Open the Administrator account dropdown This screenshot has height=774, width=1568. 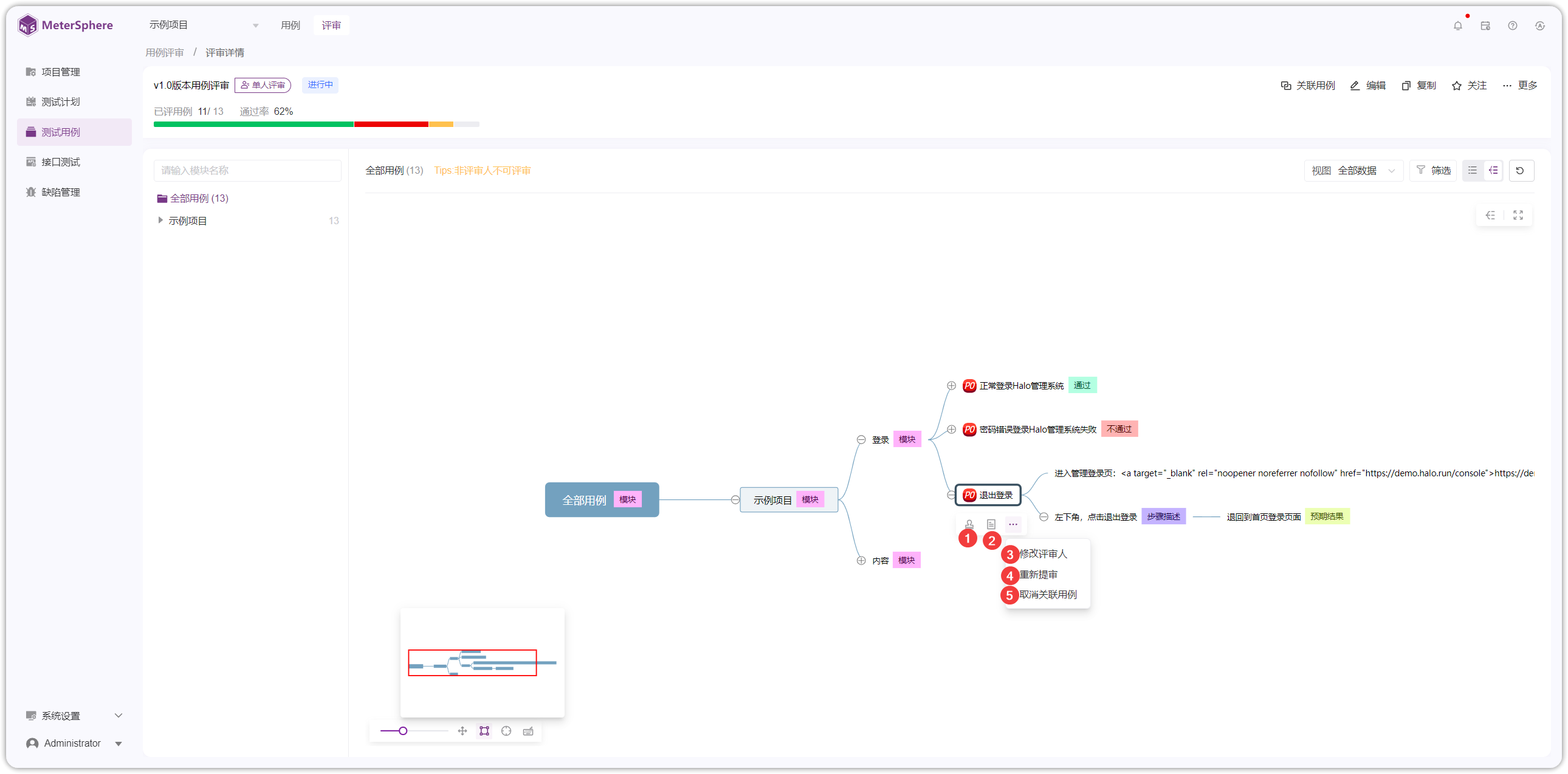pyautogui.click(x=74, y=743)
